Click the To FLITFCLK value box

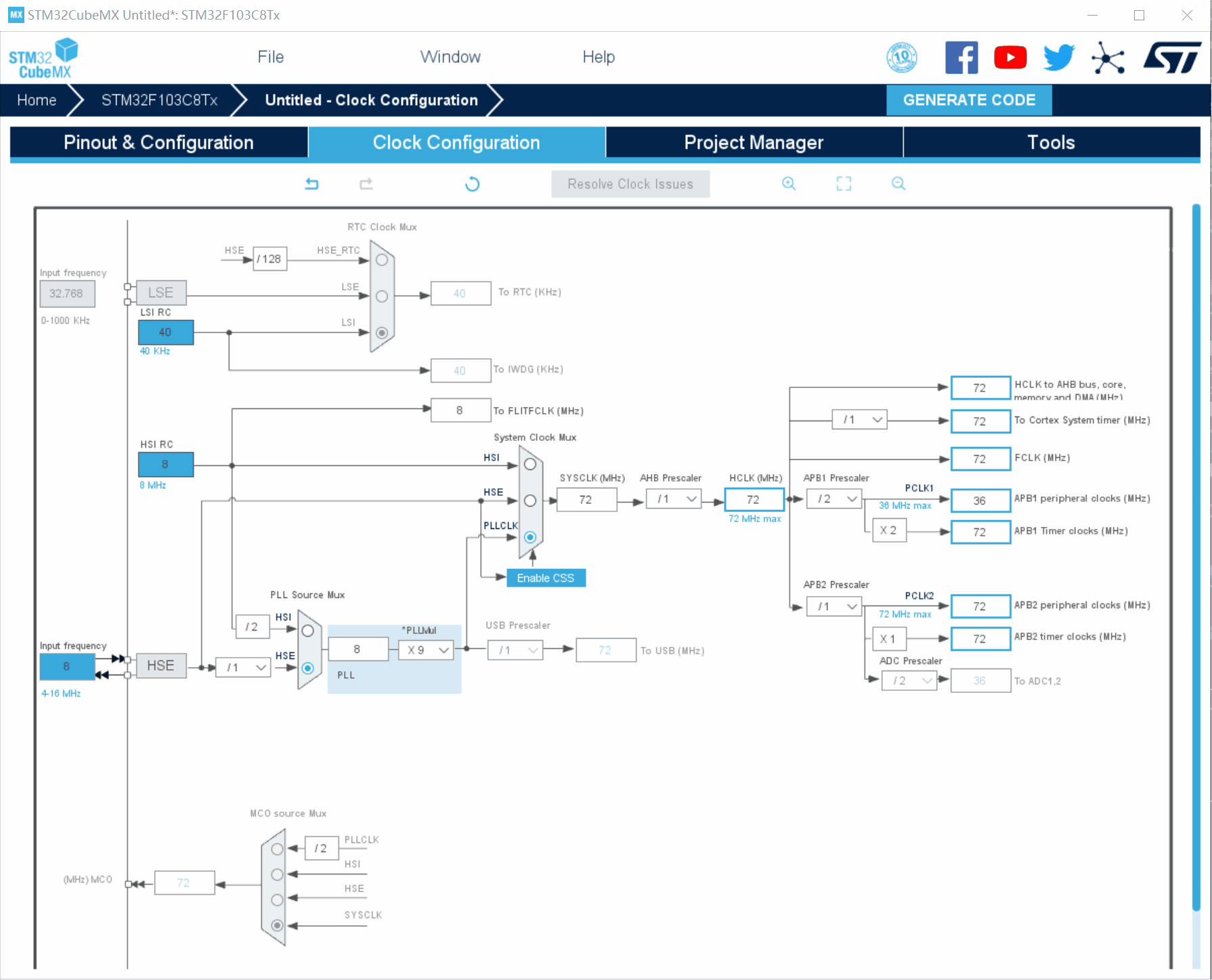coord(460,410)
